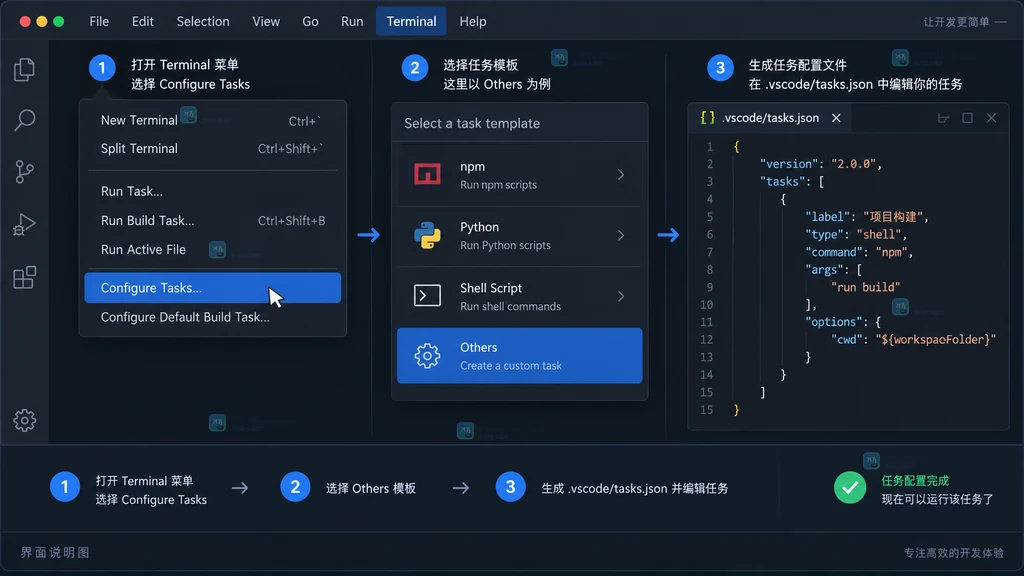Viewport: 1024px width, 576px height.
Task: Close the editor panel with X icon
Action: (991, 118)
